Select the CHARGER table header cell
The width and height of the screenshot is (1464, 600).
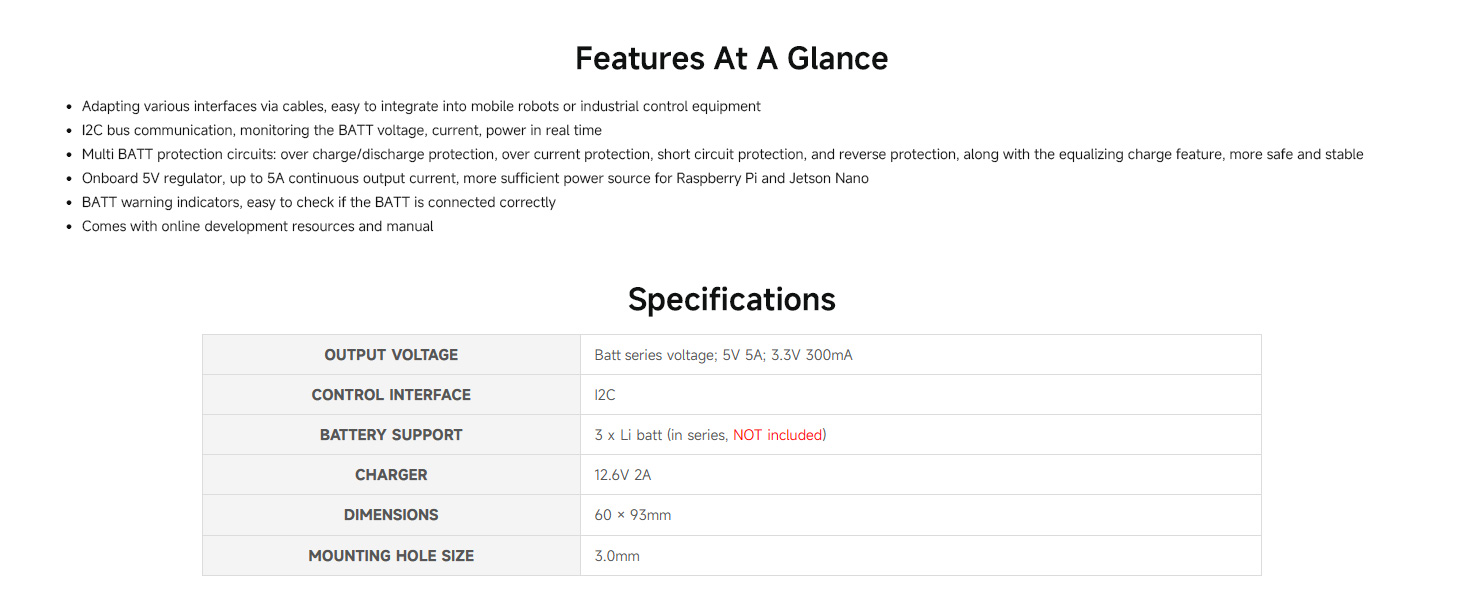click(x=391, y=475)
